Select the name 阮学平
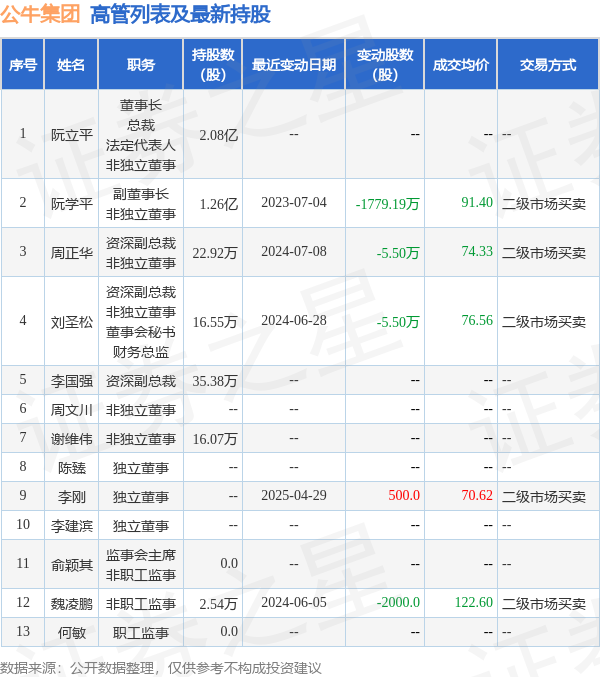The image size is (600, 677). pos(72,203)
